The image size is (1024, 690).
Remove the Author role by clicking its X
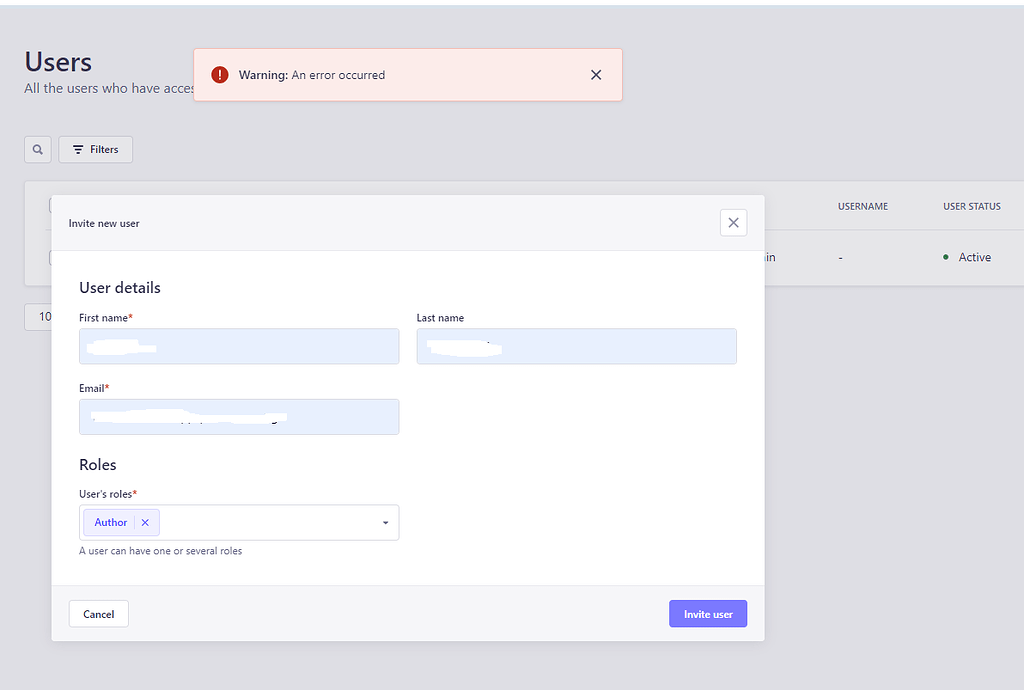(x=145, y=522)
